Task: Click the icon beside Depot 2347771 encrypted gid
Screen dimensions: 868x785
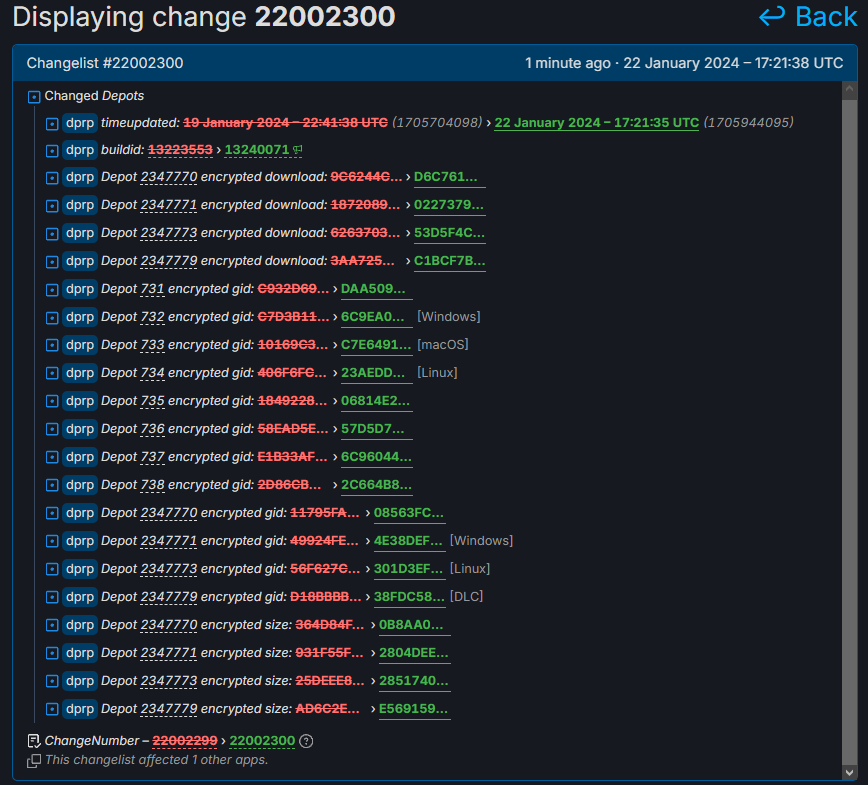Action: pos(52,541)
